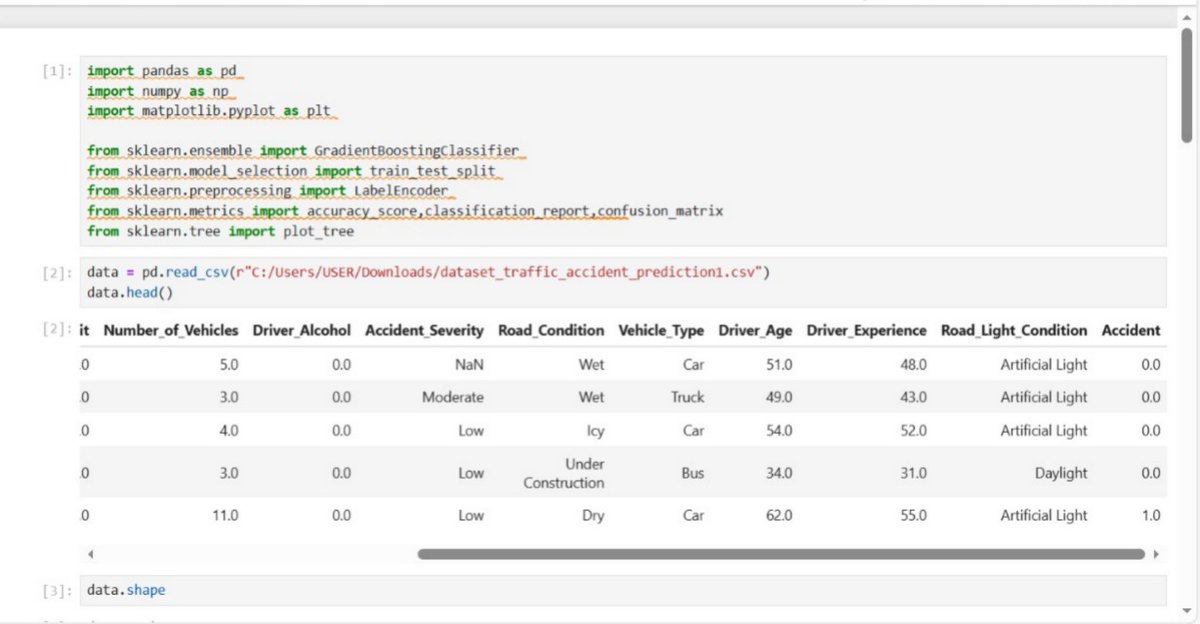Click the 62.0 cell under Driver_Age
The image size is (1200, 624).
(779, 516)
